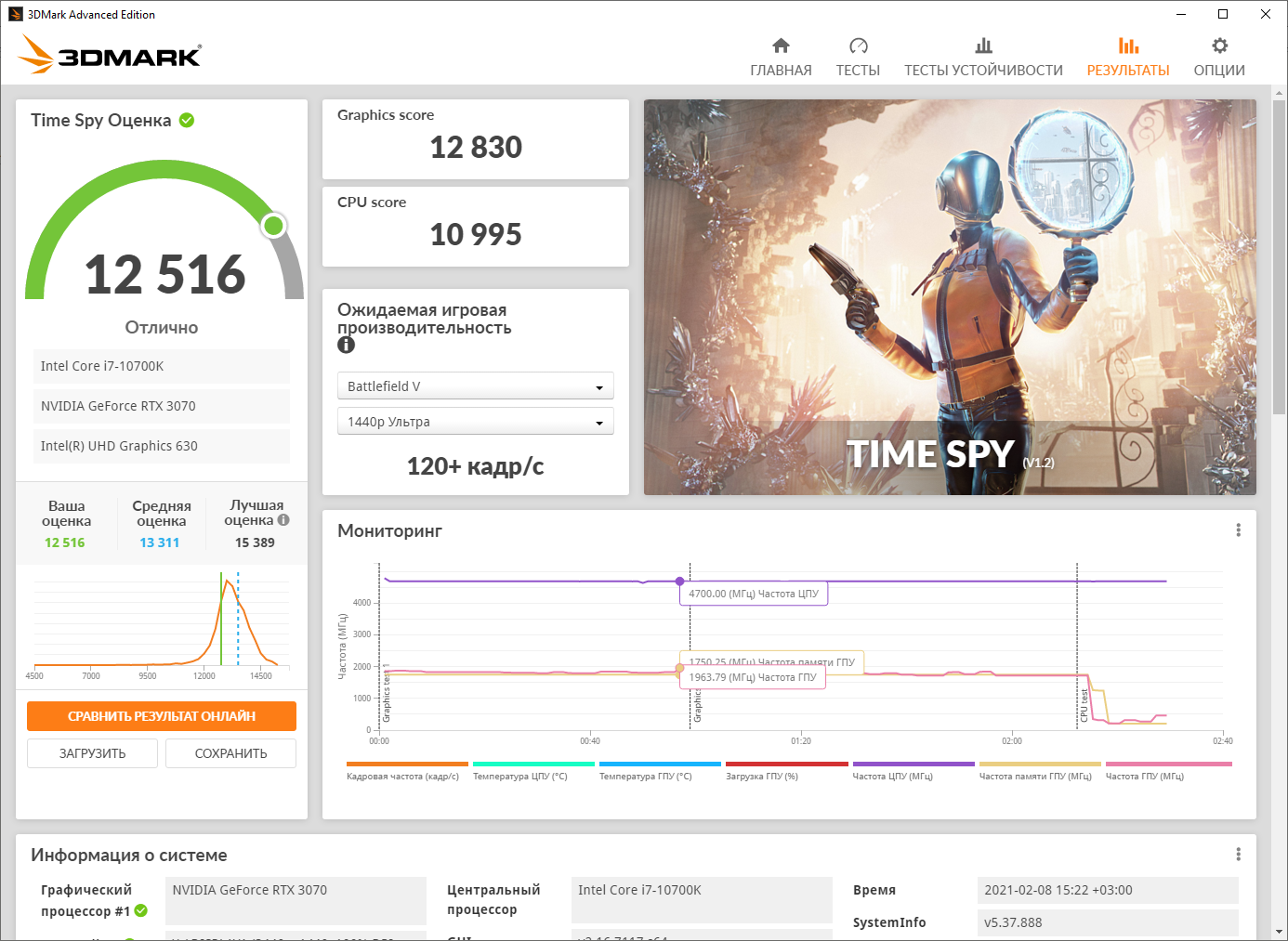The height and width of the screenshot is (941, 1288).
Task: Click green check next to Графический процессор #1
Action: (x=141, y=910)
